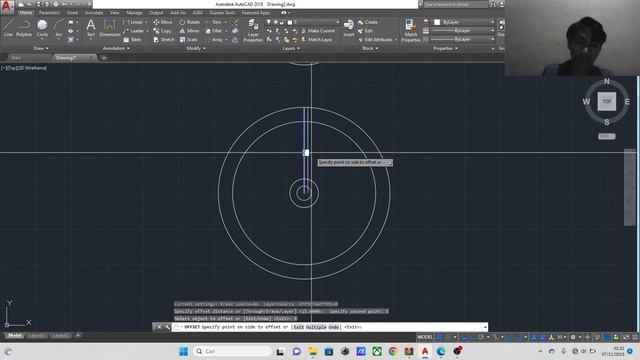Click the Match Layer button
This screenshot has width=640, height=360.
click(x=316, y=40)
